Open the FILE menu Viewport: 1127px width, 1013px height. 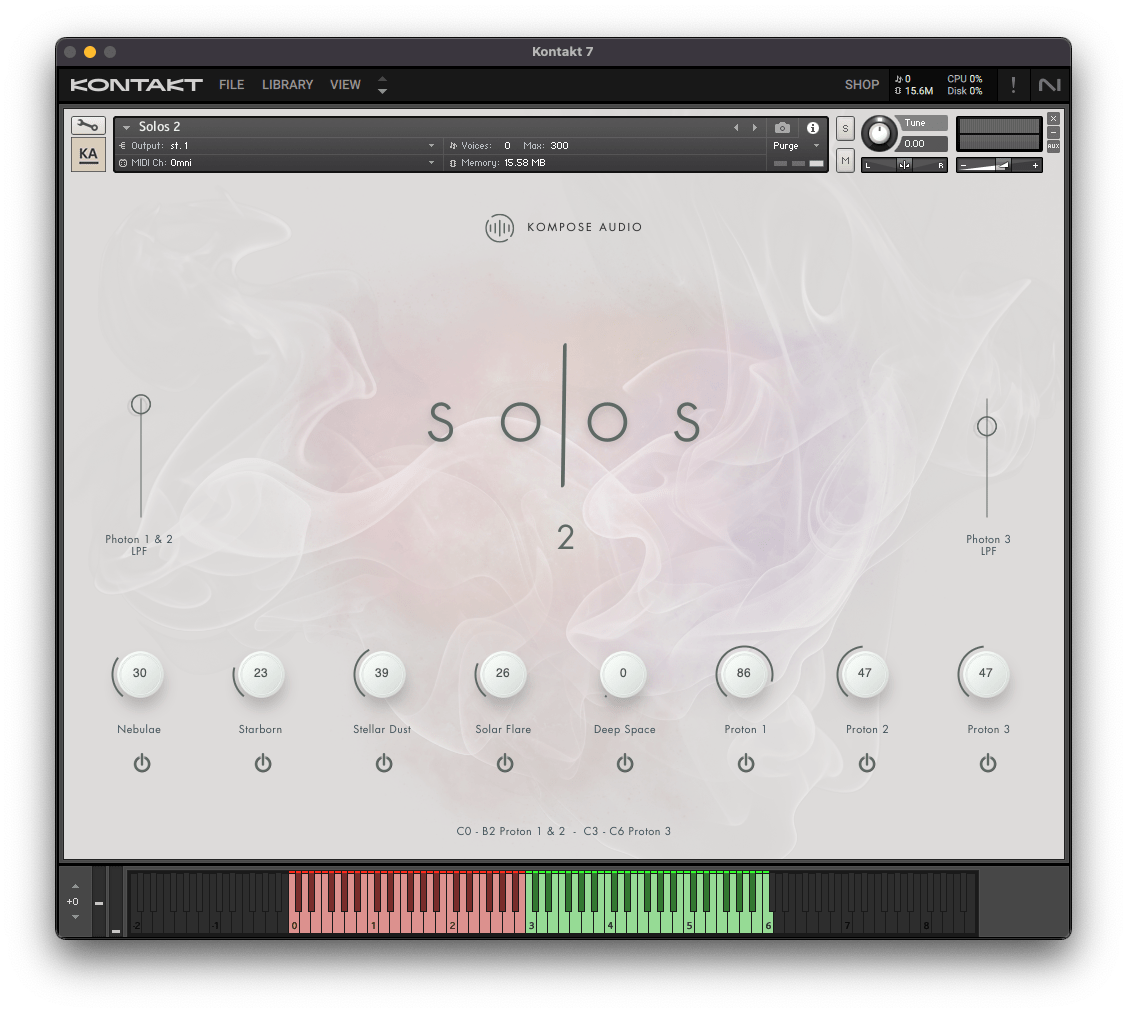click(231, 85)
